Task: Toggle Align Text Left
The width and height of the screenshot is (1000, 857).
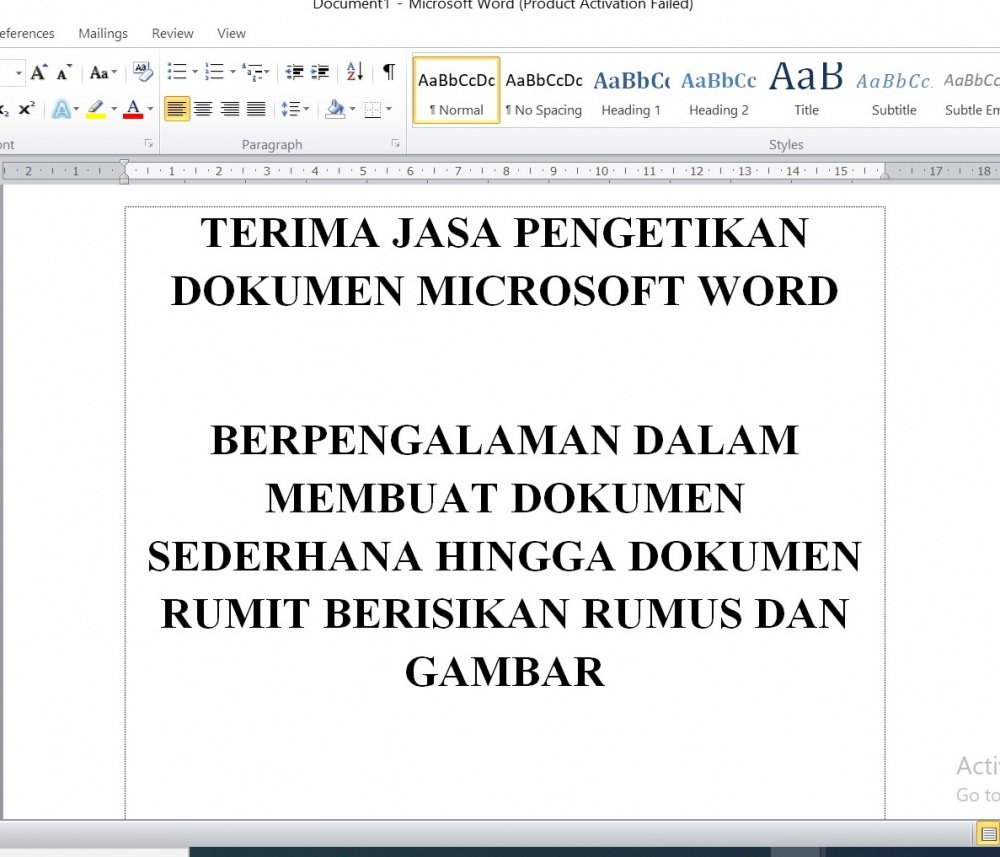Action: [177, 109]
